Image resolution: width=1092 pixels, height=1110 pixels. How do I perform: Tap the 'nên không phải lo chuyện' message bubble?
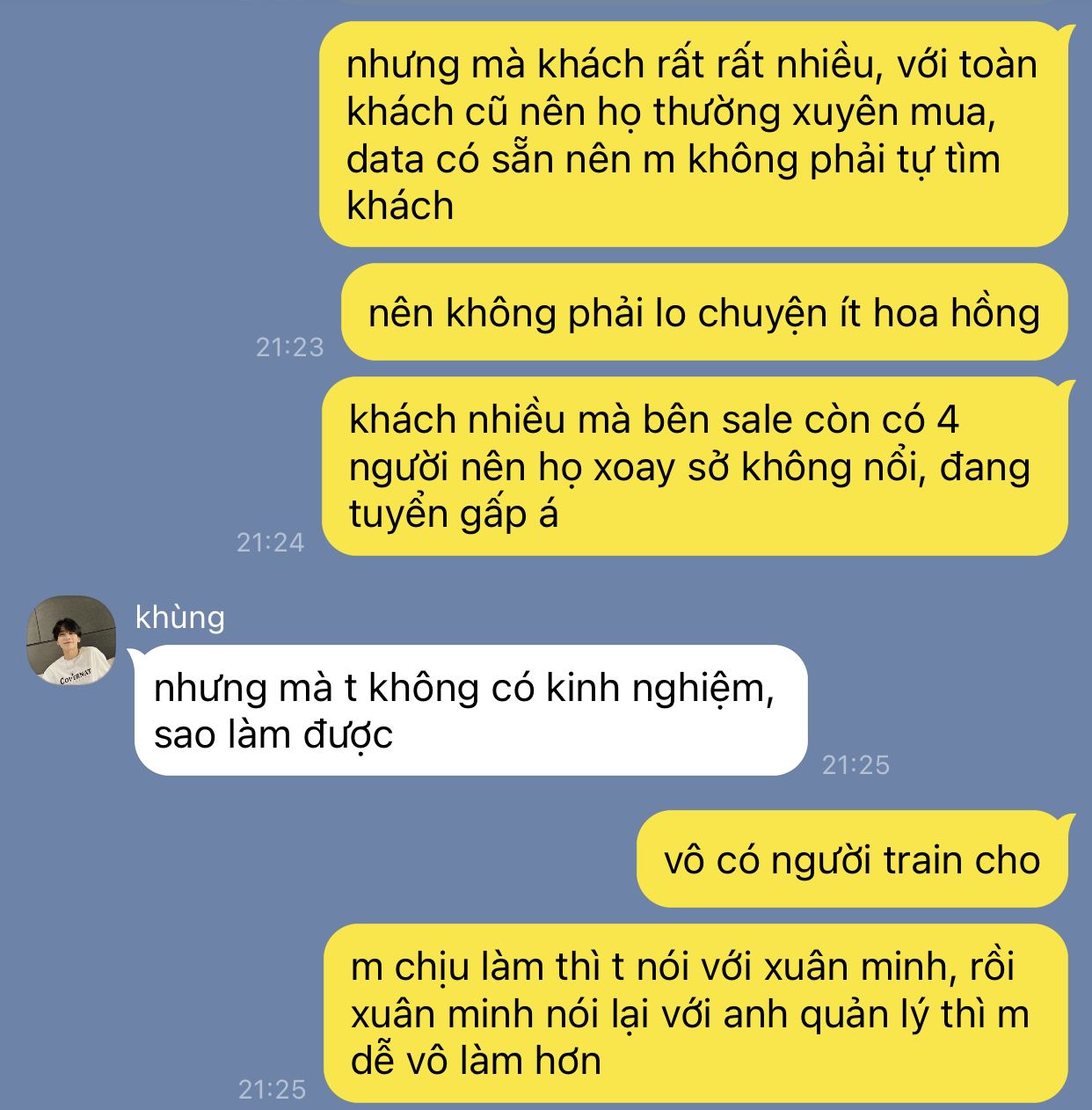click(704, 312)
